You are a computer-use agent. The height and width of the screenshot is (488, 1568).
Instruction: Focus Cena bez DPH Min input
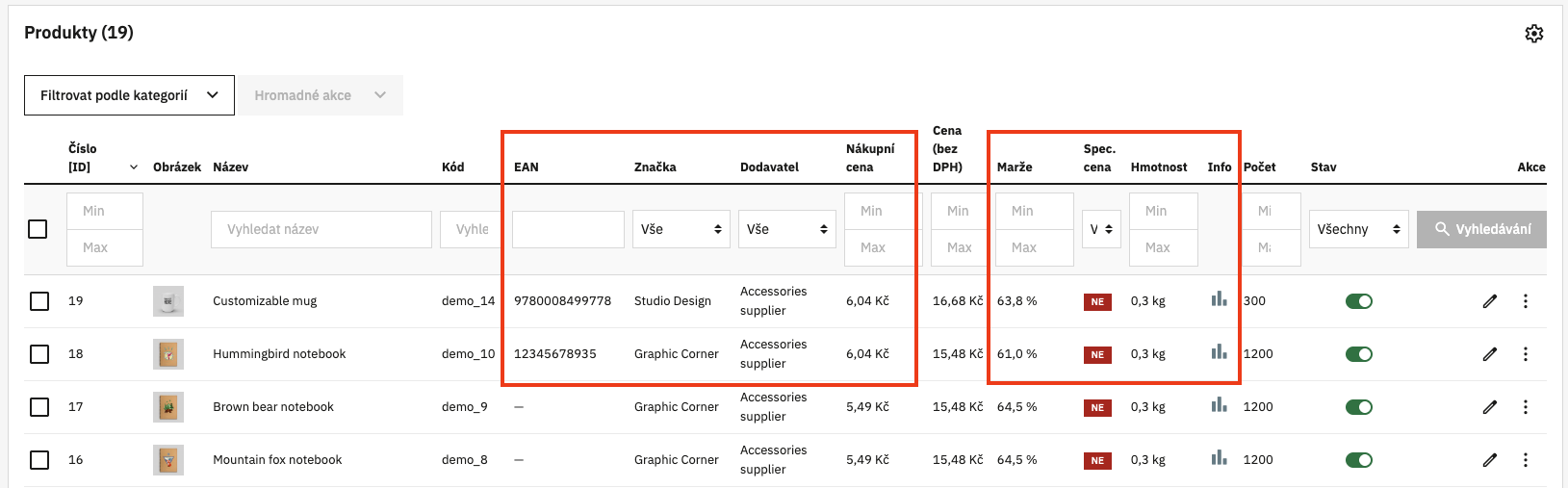[x=959, y=211]
